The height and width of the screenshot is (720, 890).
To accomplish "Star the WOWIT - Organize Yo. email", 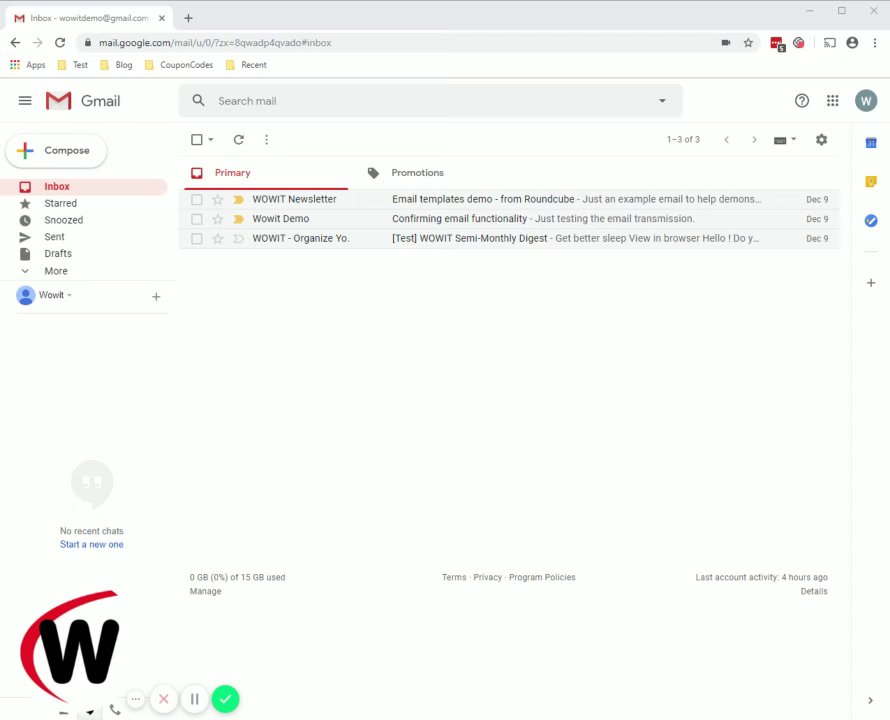I will point(217,238).
